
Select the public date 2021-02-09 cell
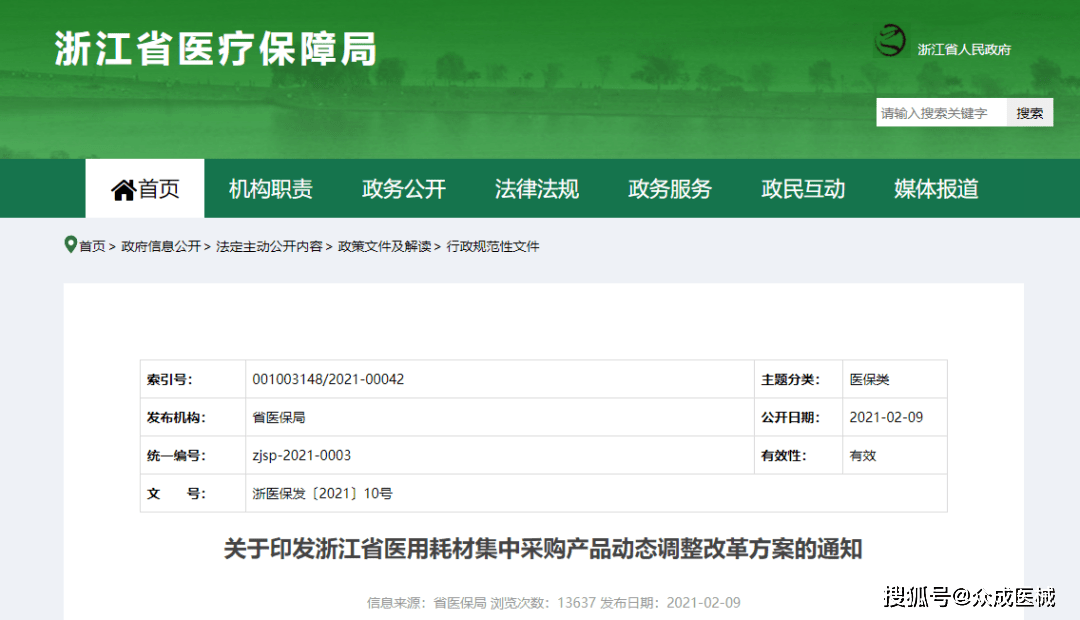tap(895, 417)
